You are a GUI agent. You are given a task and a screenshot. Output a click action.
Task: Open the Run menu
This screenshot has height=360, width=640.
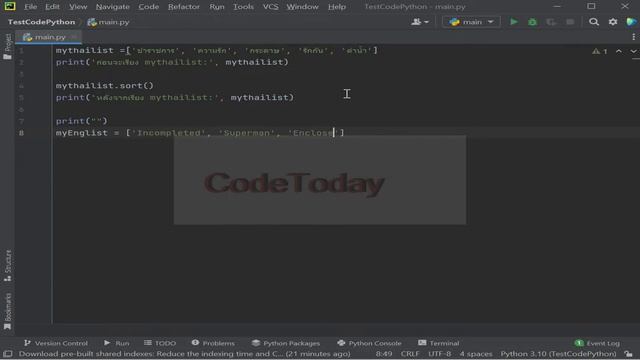pyautogui.click(x=217, y=7)
